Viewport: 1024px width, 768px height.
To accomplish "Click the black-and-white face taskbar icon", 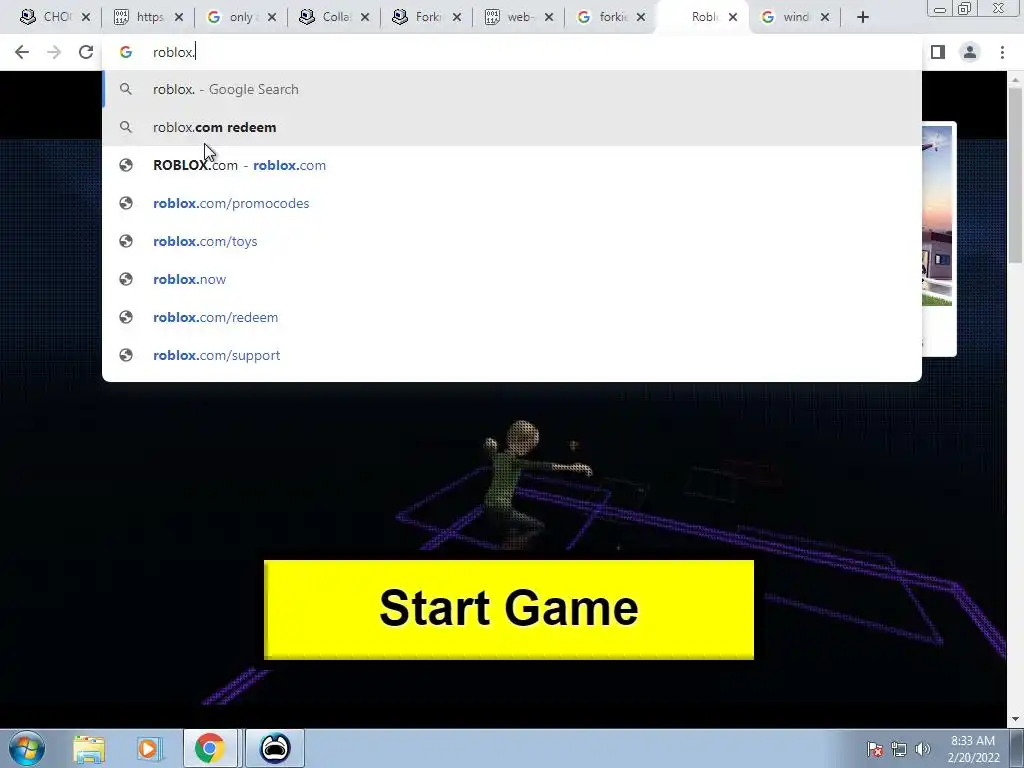I will (275, 748).
